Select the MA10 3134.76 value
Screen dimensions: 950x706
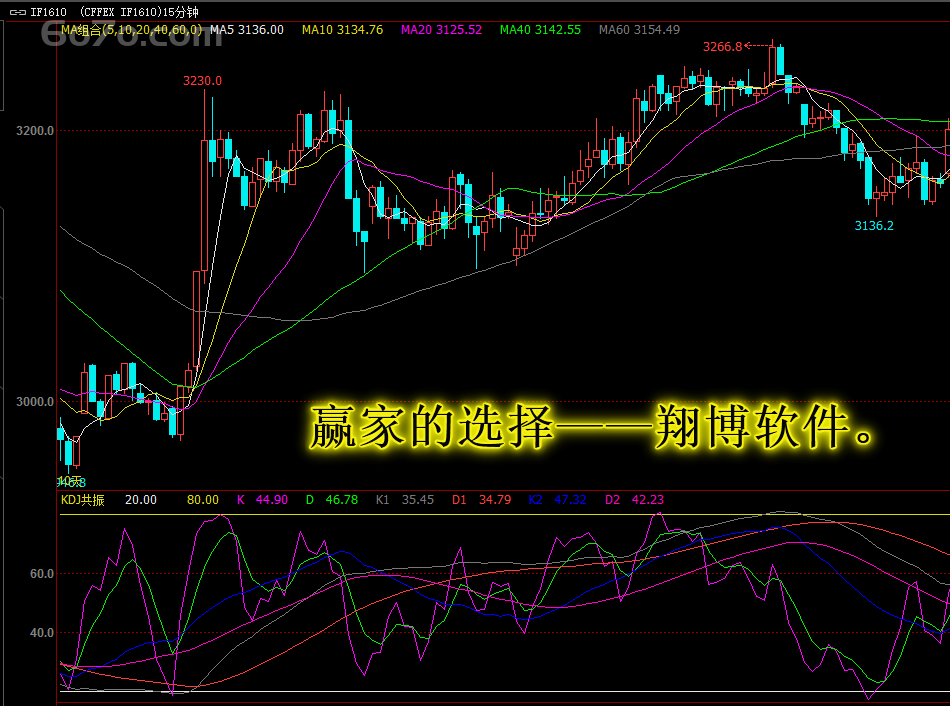coord(342,30)
